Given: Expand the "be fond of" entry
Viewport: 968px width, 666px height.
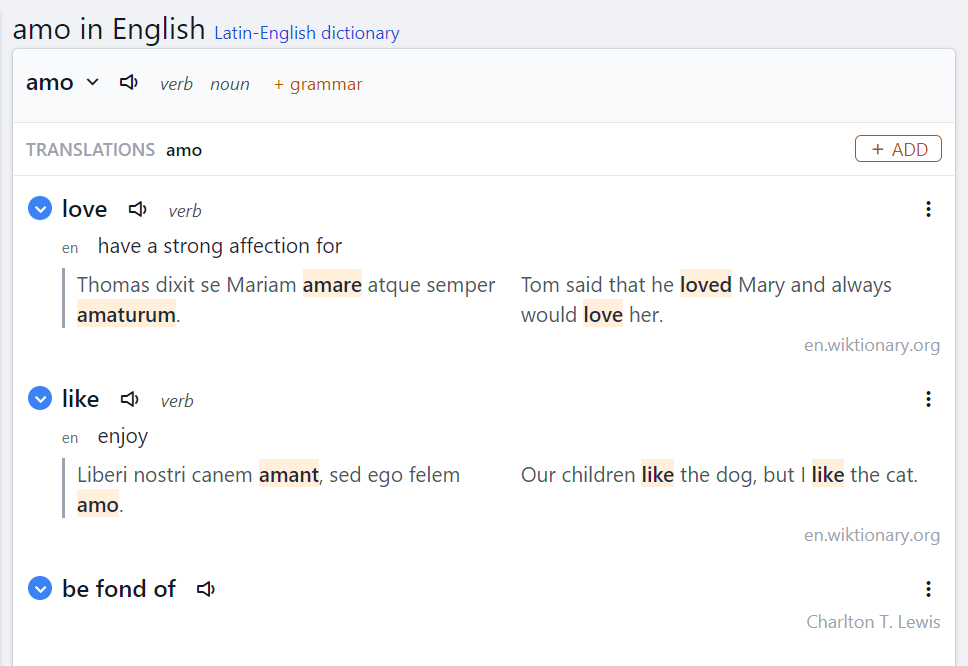Looking at the screenshot, I should [39, 588].
